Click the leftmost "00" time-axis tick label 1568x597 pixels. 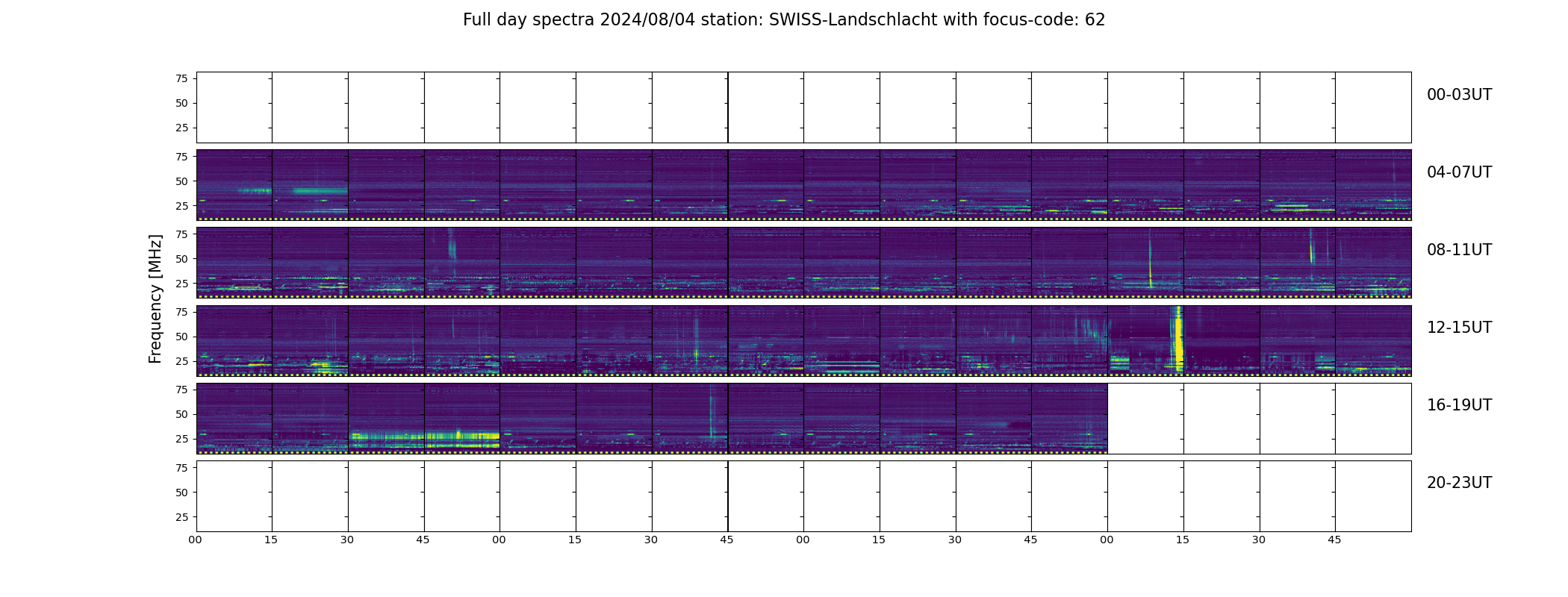point(196,540)
